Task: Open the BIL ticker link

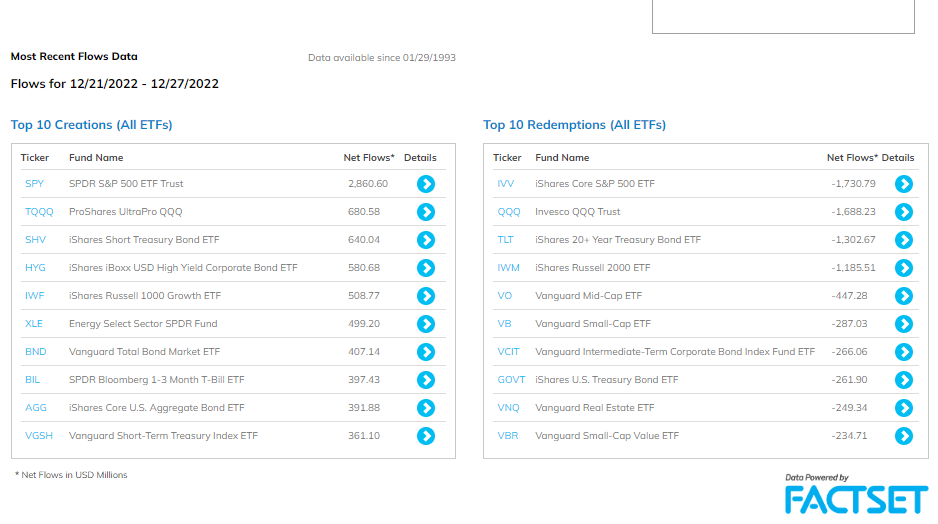Action: click(32, 380)
